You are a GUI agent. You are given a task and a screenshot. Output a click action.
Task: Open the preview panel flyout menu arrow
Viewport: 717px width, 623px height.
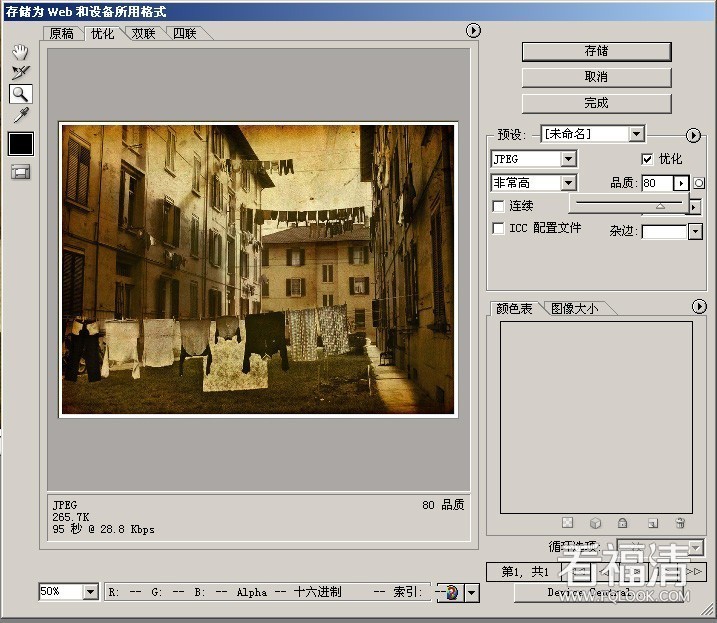(x=473, y=31)
